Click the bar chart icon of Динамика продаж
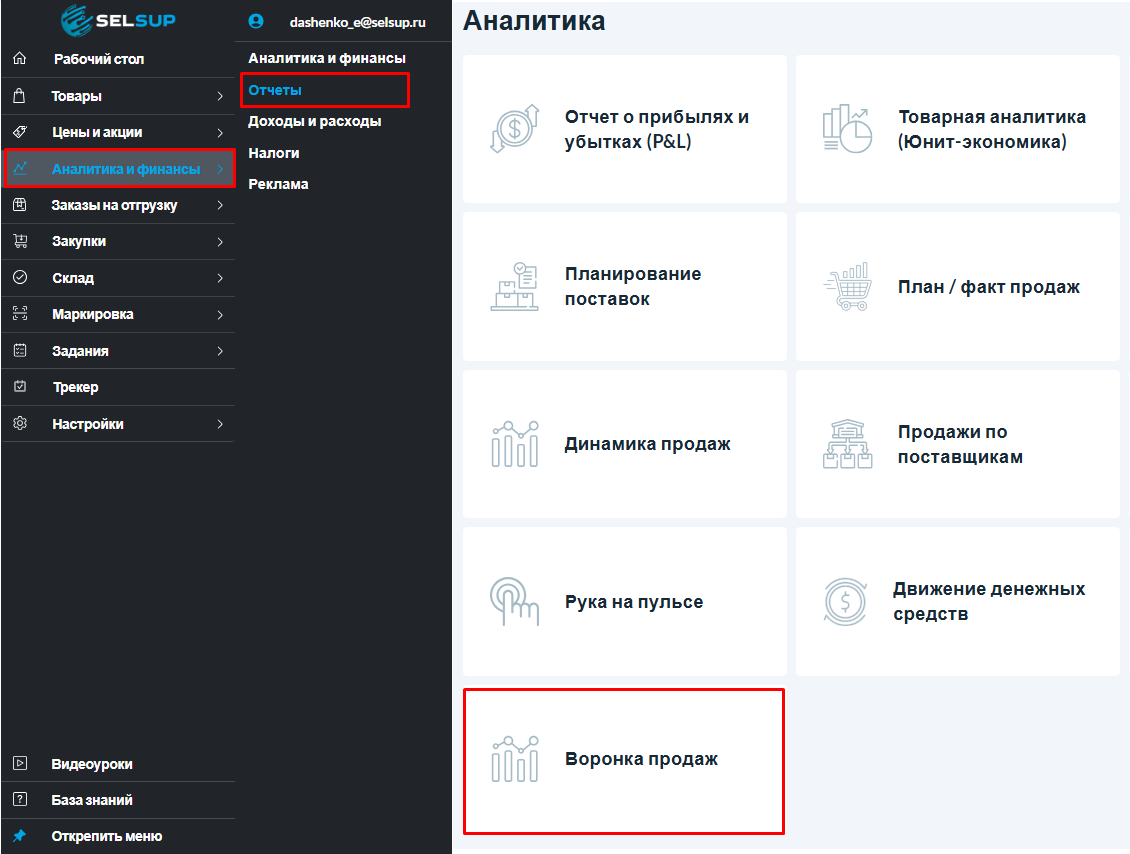Image resolution: width=1130 pixels, height=854 pixels. [x=515, y=444]
